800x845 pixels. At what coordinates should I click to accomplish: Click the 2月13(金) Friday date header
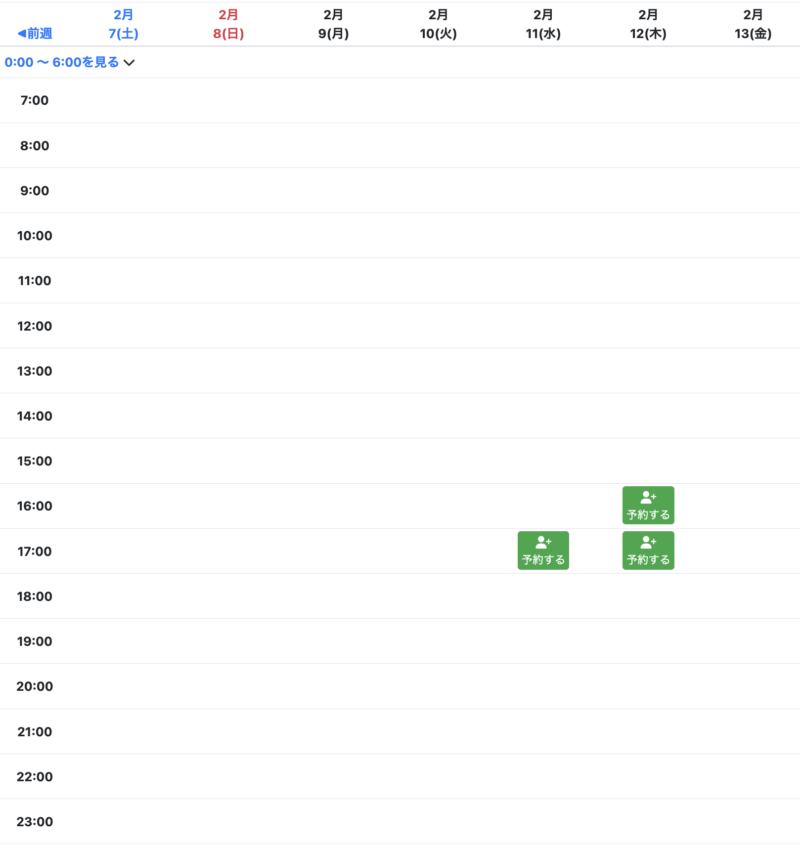tap(753, 24)
